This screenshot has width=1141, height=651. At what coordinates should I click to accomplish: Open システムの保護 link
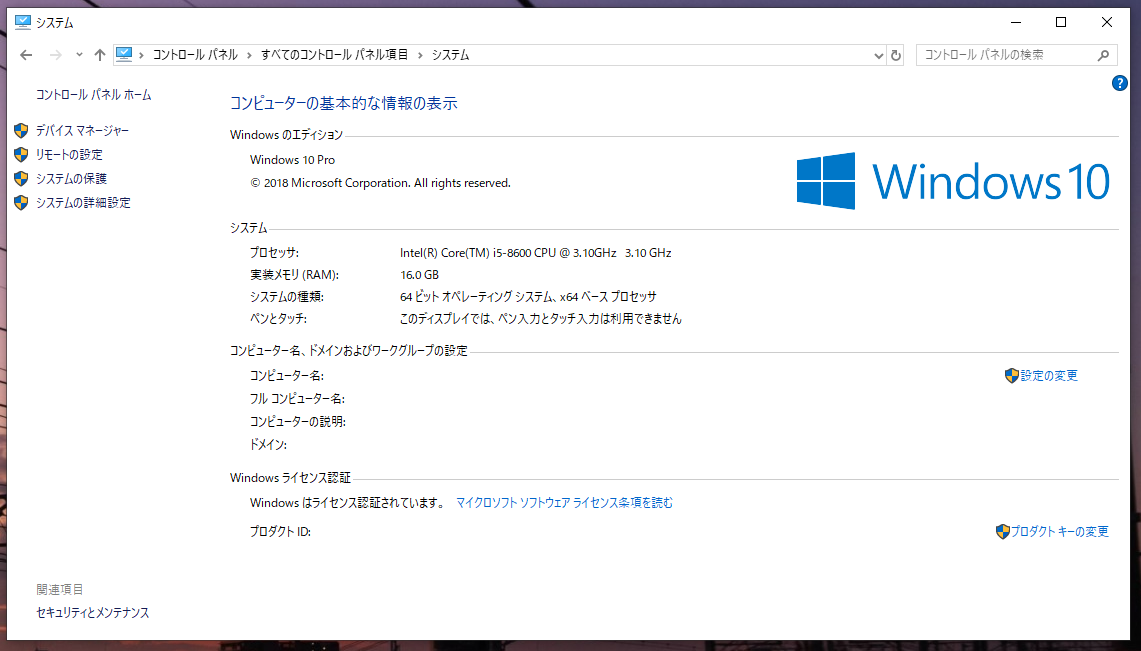[71, 179]
